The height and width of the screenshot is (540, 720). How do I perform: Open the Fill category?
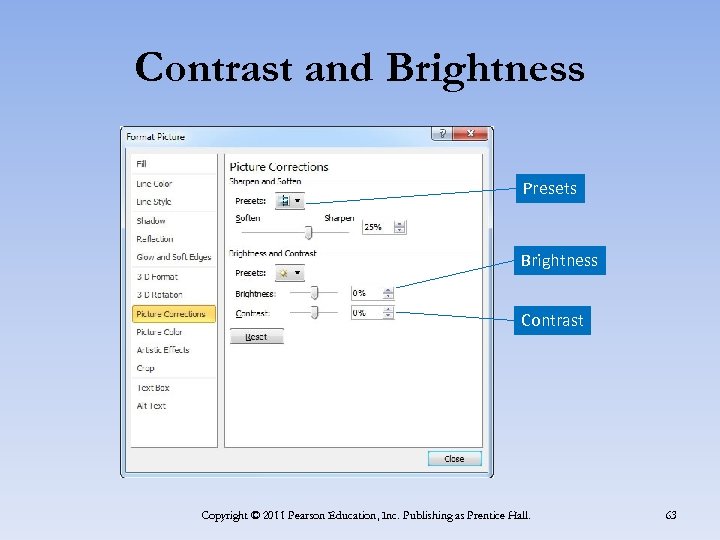click(x=141, y=164)
